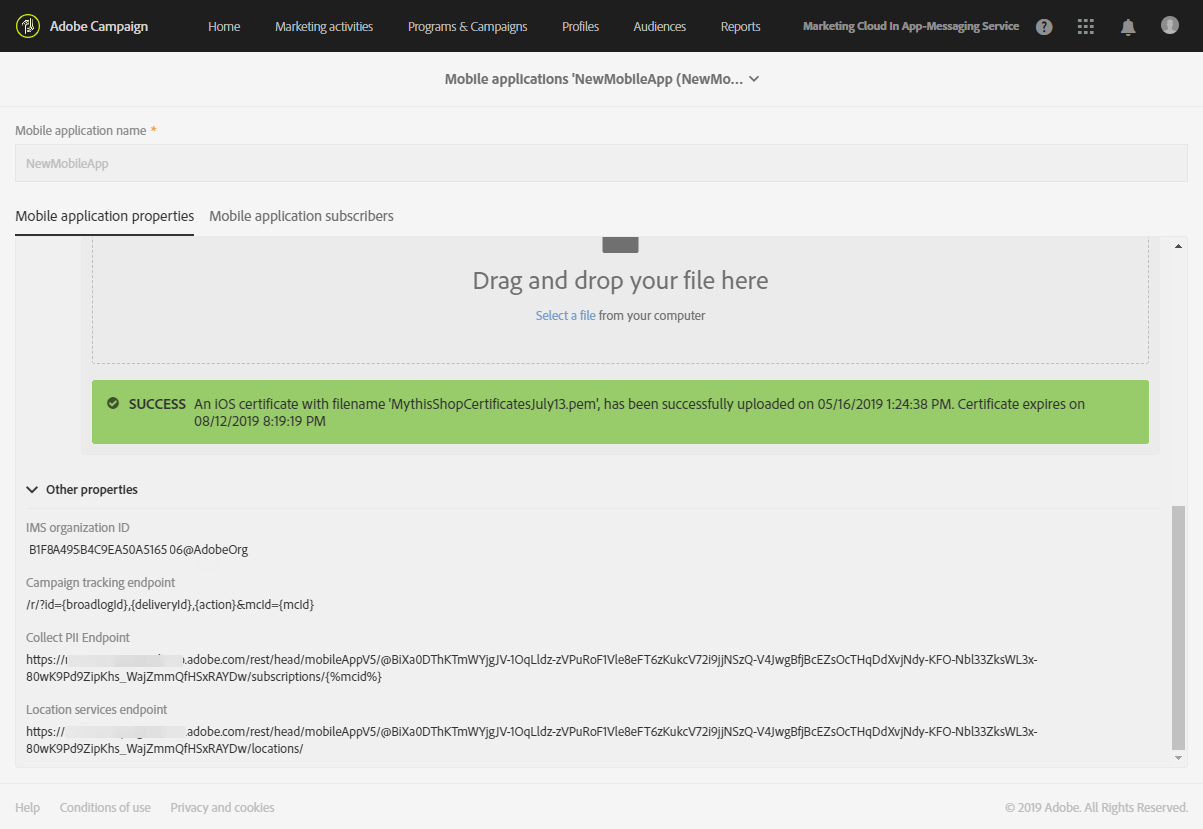Open the Reports menu
Image resolution: width=1203 pixels, height=829 pixels.
point(740,26)
